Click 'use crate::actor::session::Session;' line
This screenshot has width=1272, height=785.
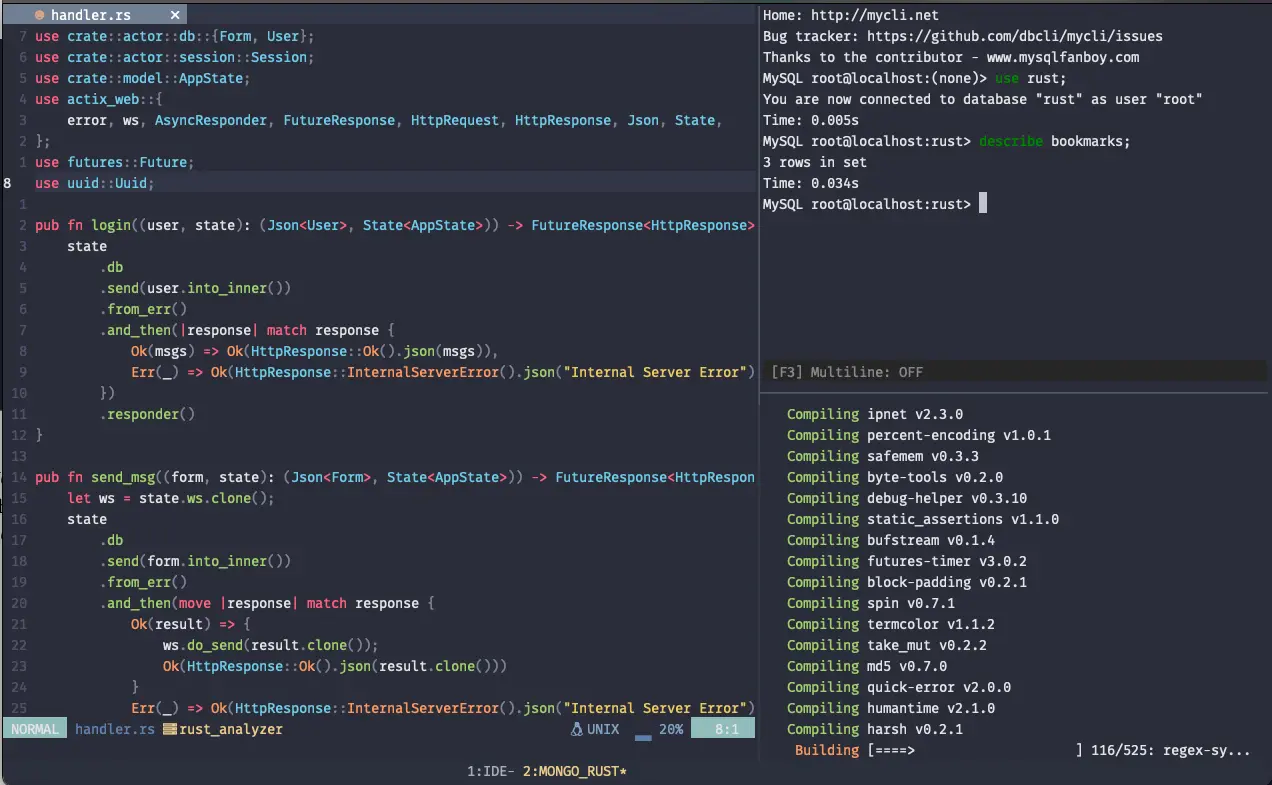(175, 57)
